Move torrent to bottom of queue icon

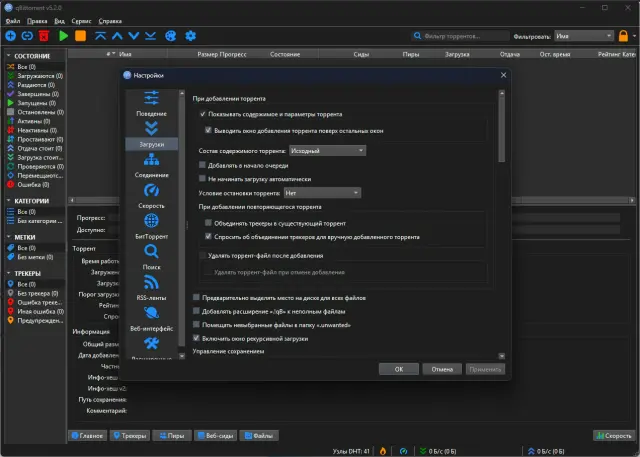(x=151, y=36)
